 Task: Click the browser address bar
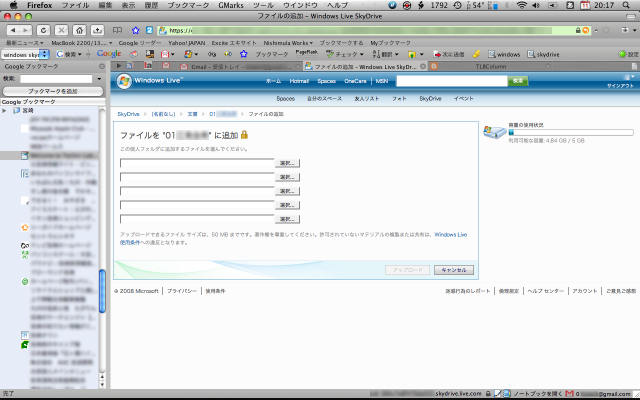[373, 31]
